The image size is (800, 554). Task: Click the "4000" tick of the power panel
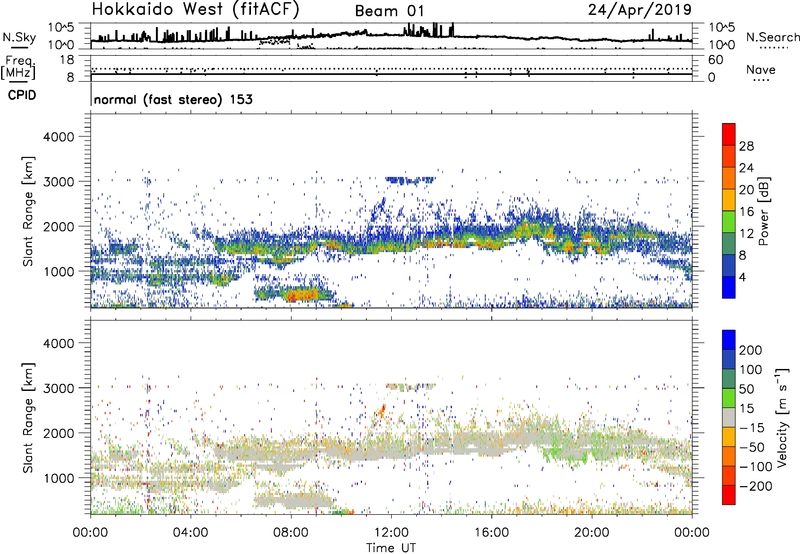click(59, 137)
